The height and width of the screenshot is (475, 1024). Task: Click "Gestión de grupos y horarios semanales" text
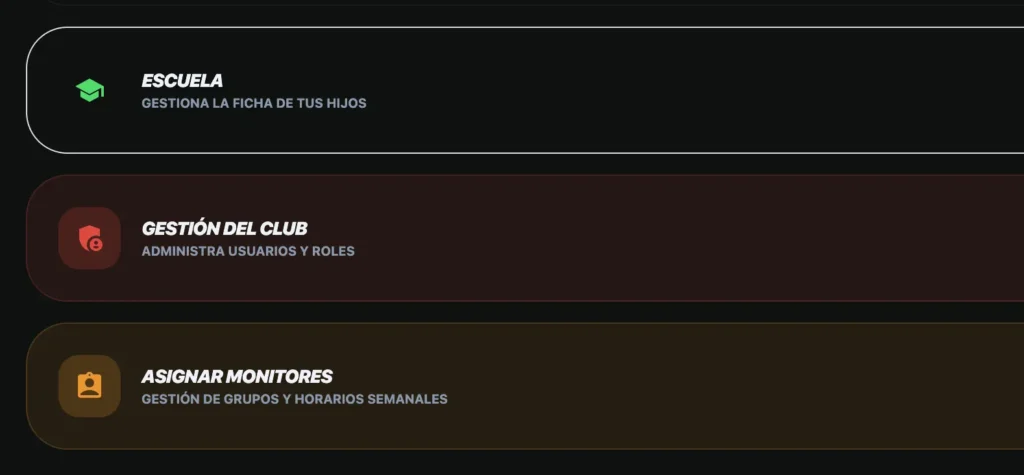[294, 399]
